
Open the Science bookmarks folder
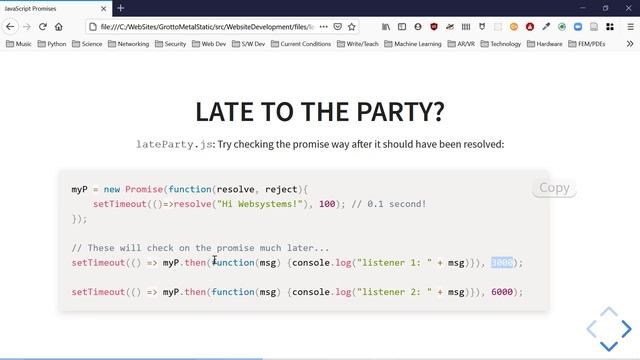(x=87, y=44)
